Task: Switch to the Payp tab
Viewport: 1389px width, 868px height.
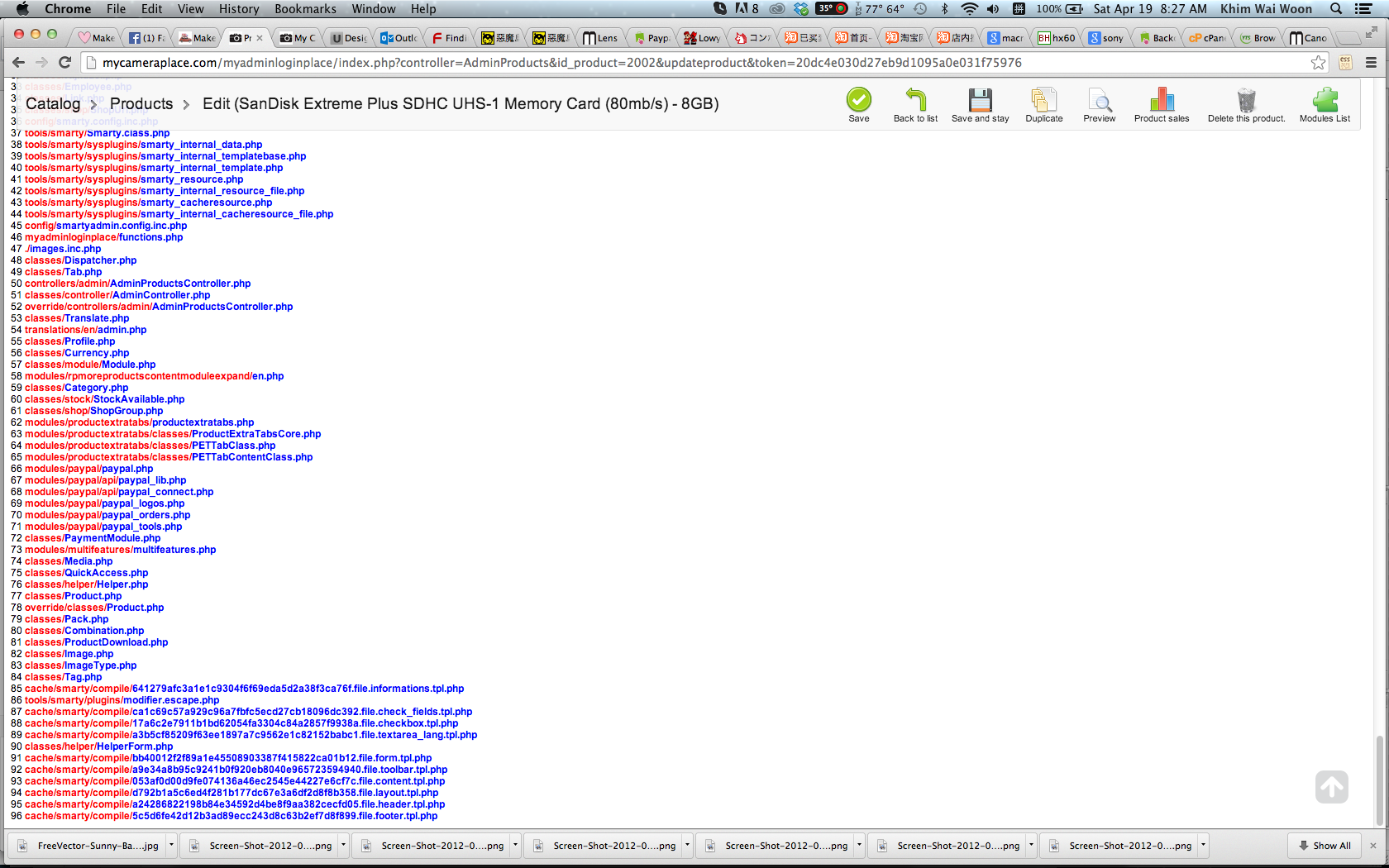Action: click(x=652, y=38)
